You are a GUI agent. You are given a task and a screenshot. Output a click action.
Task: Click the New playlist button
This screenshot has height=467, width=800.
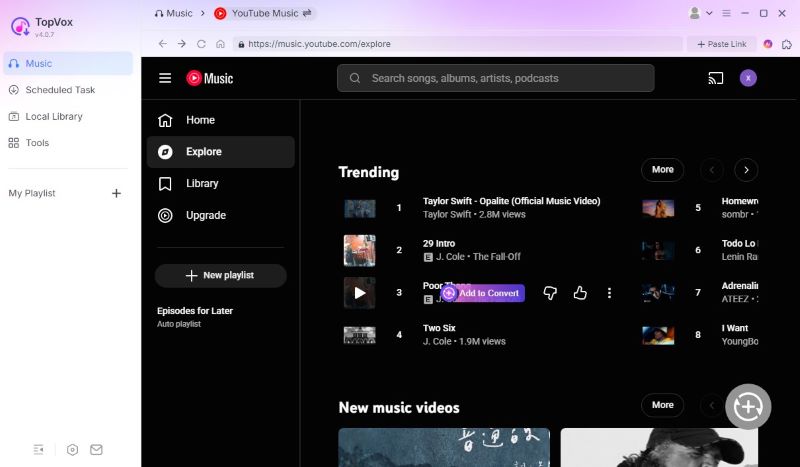tap(220, 275)
